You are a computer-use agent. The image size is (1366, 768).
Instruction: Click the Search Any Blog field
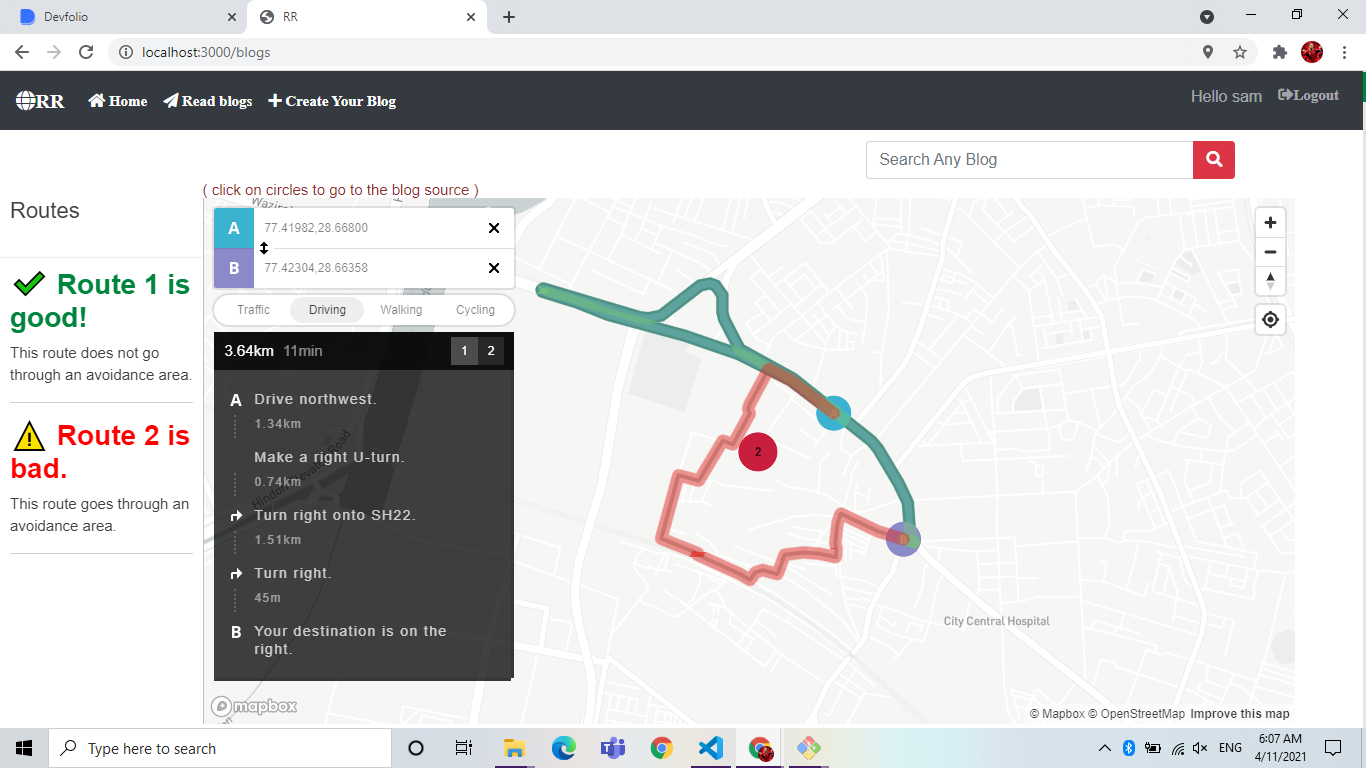point(1030,160)
